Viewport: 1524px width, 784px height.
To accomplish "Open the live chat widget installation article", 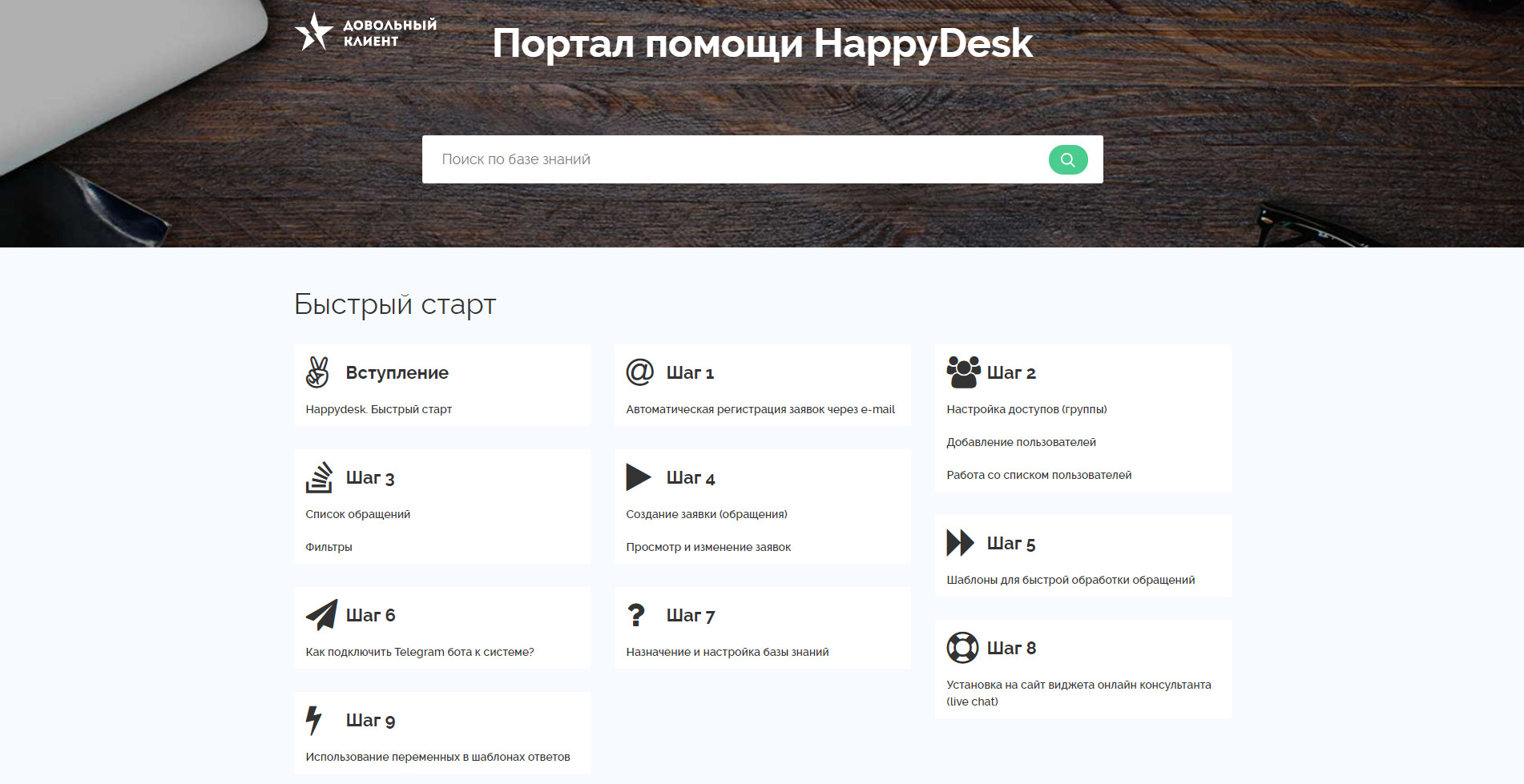I will [x=1078, y=693].
